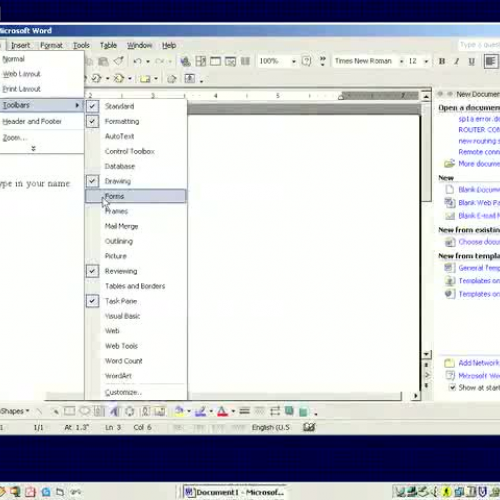The image size is (500, 500).
Task: Click the Undo arrow icon
Action: click(x=137, y=61)
